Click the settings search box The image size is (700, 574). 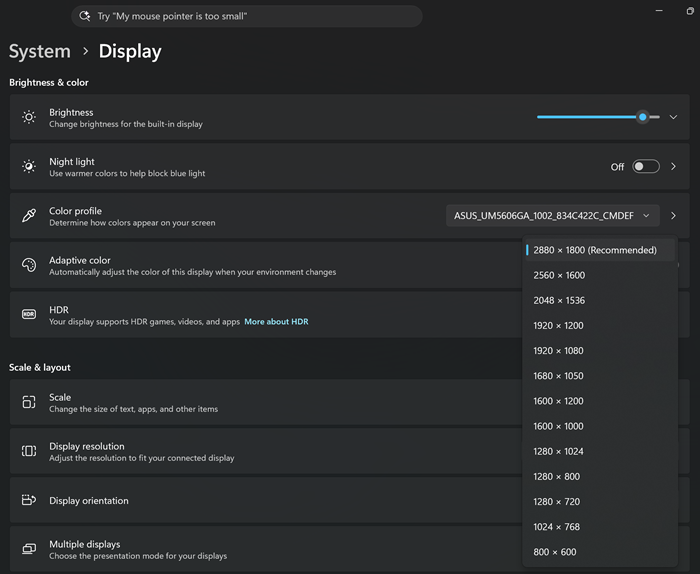click(247, 16)
